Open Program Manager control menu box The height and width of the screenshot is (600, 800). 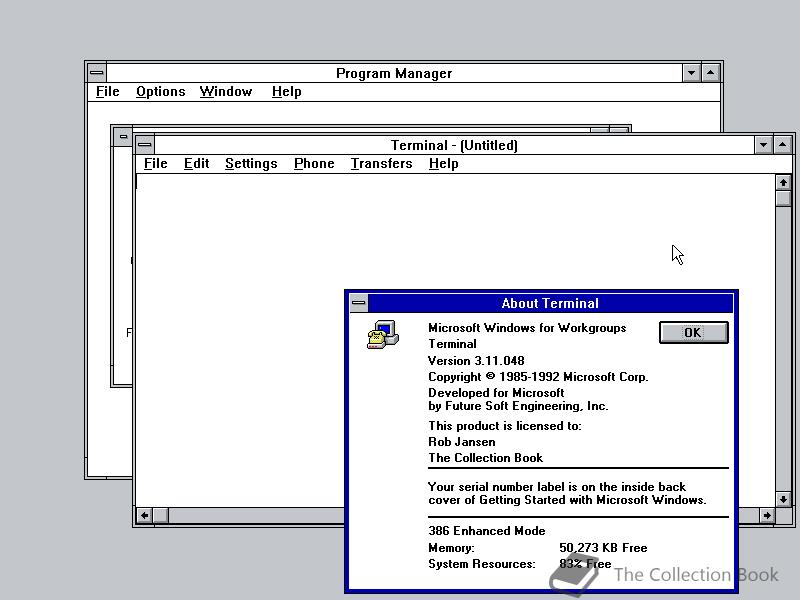click(x=97, y=73)
